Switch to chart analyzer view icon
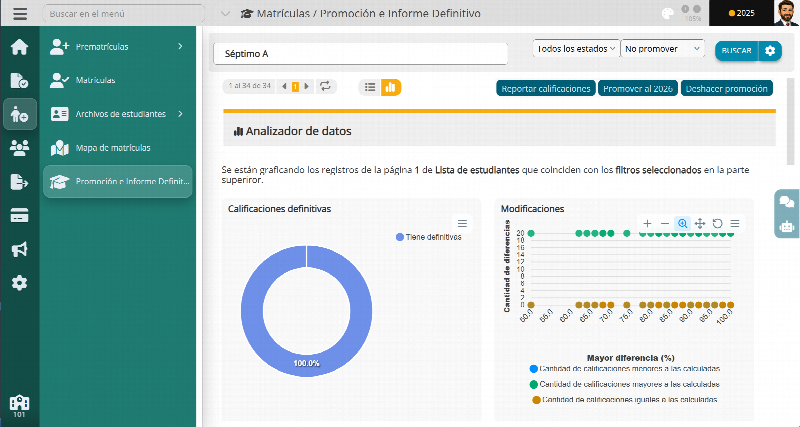This screenshot has height=427, width=800. point(390,87)
